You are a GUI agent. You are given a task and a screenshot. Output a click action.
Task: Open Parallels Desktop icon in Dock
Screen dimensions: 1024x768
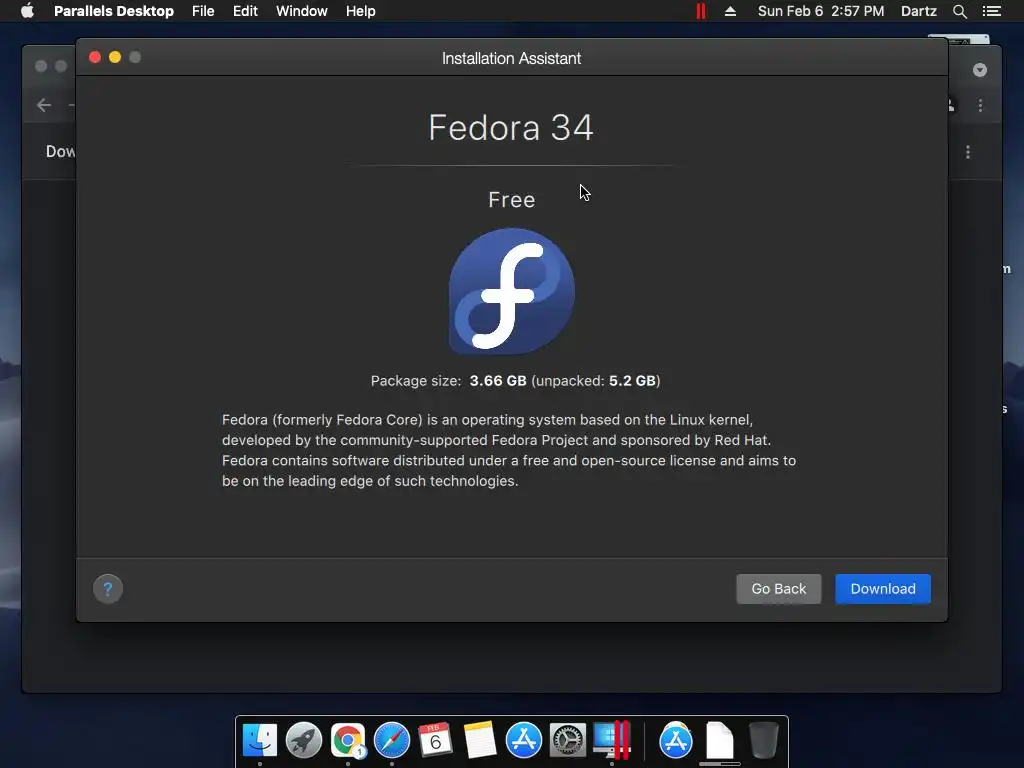pyautogui.click(x=612, y=740)
